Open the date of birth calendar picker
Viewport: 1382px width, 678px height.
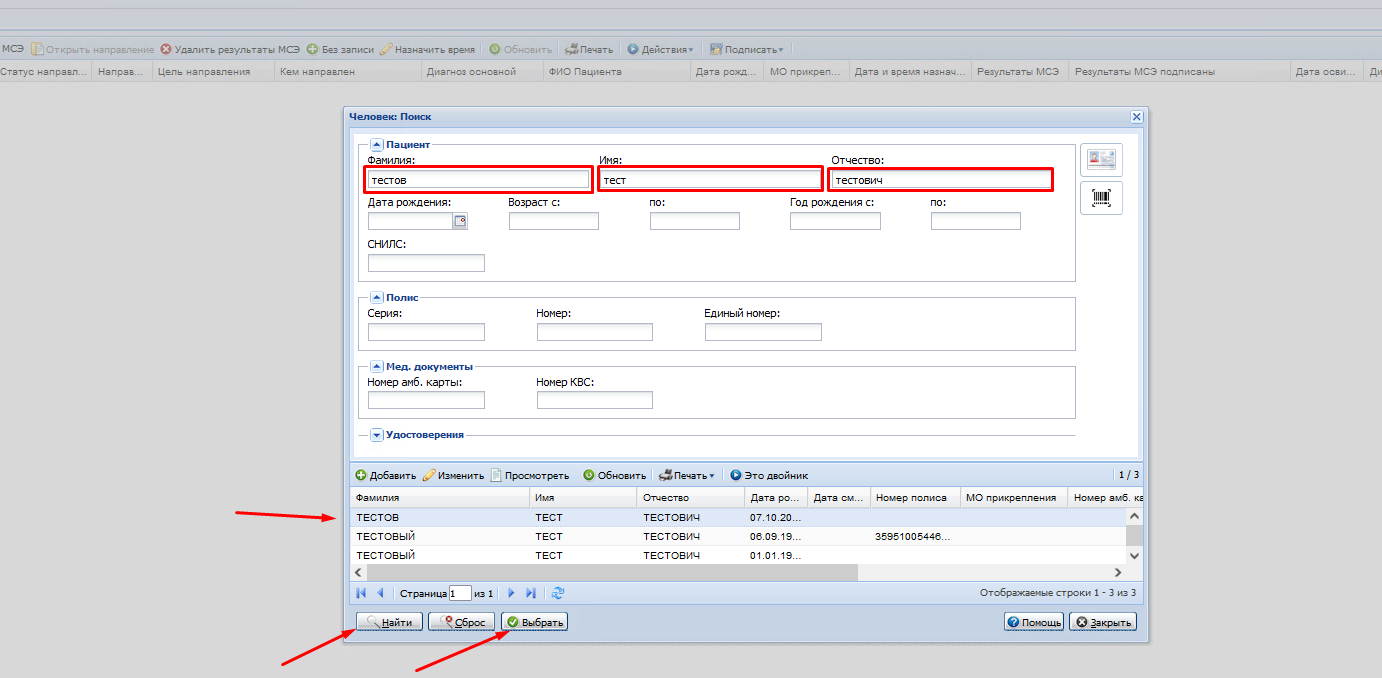[x=460, y=222]
